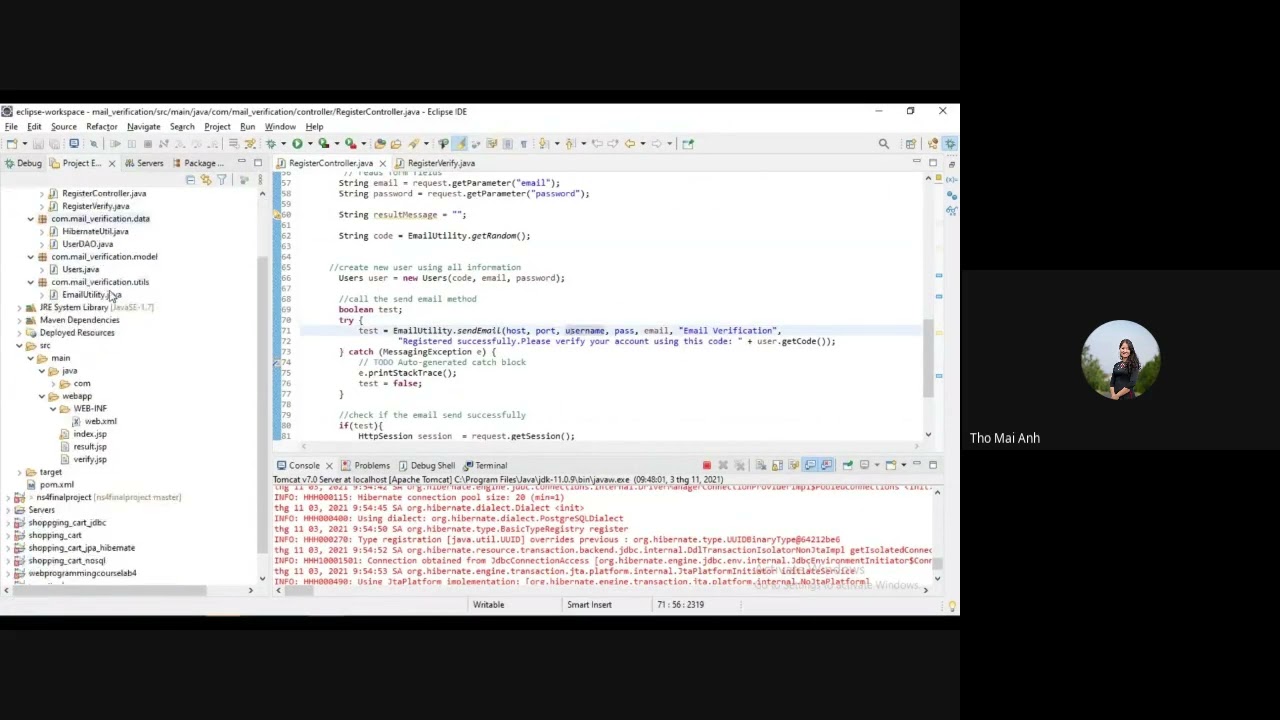
Task: Open the Debug button dropdown arrow
Action: [x=283, y=144]
